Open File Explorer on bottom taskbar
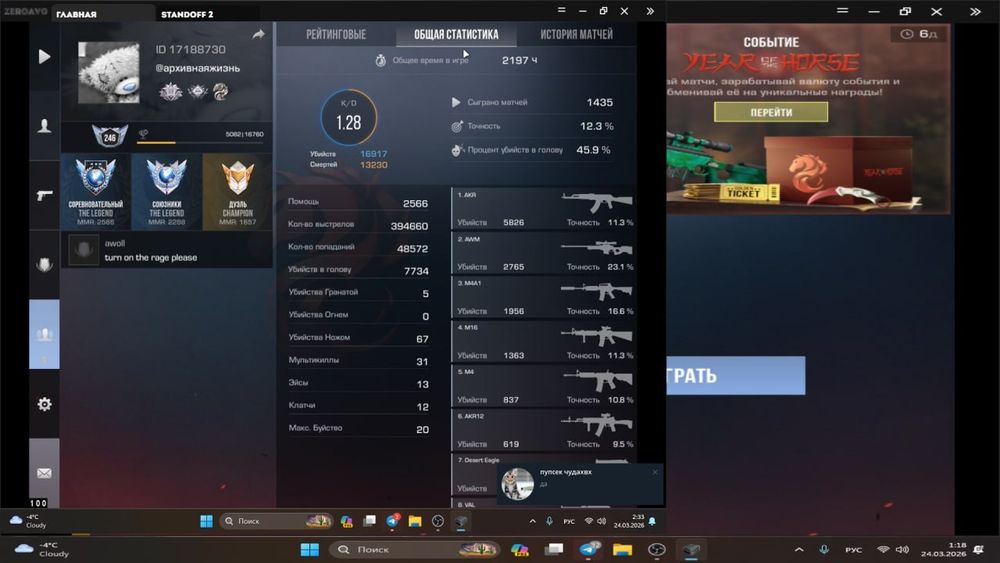Image resolution: width=1000 pixels, height=563 pixels. coord(622,550)
